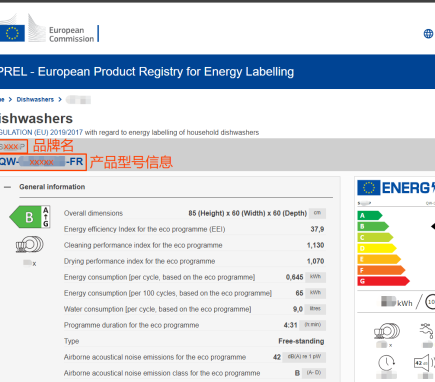This screenshot has width=435, height=382.
Task: Click energy per cycle value 0,645
Action: tap(294, 277)
